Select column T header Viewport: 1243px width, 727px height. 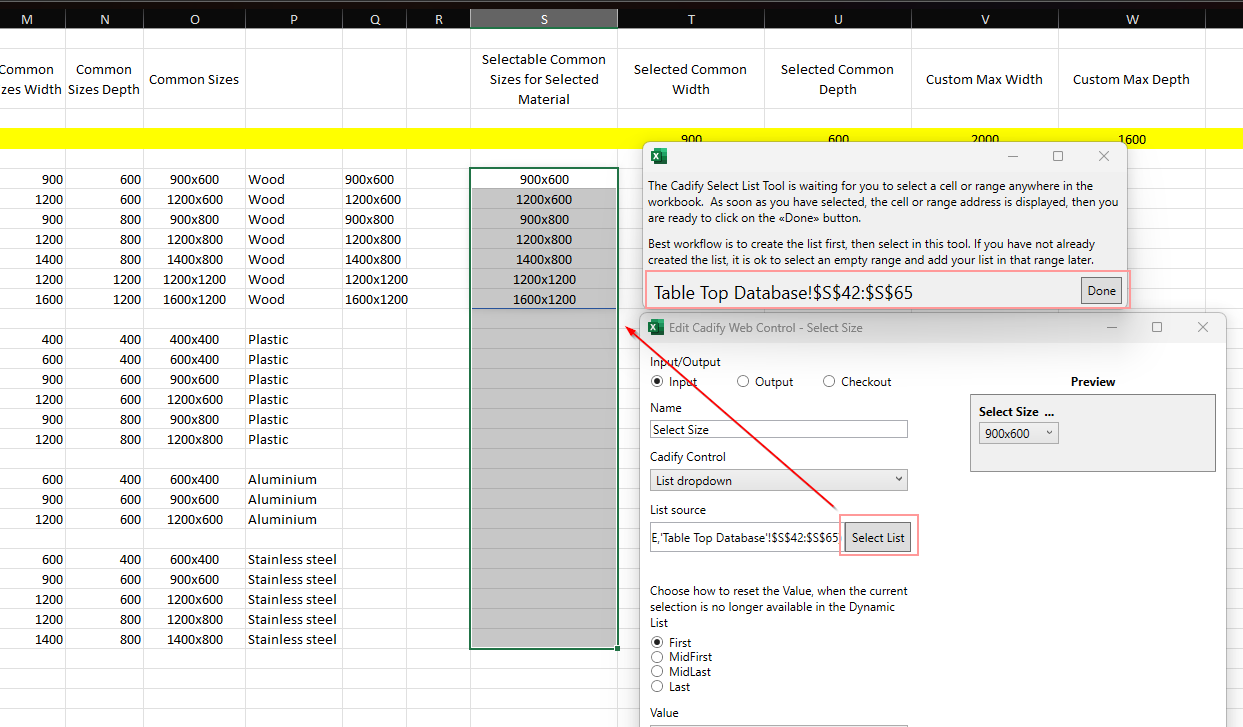(x=691, y=19)
